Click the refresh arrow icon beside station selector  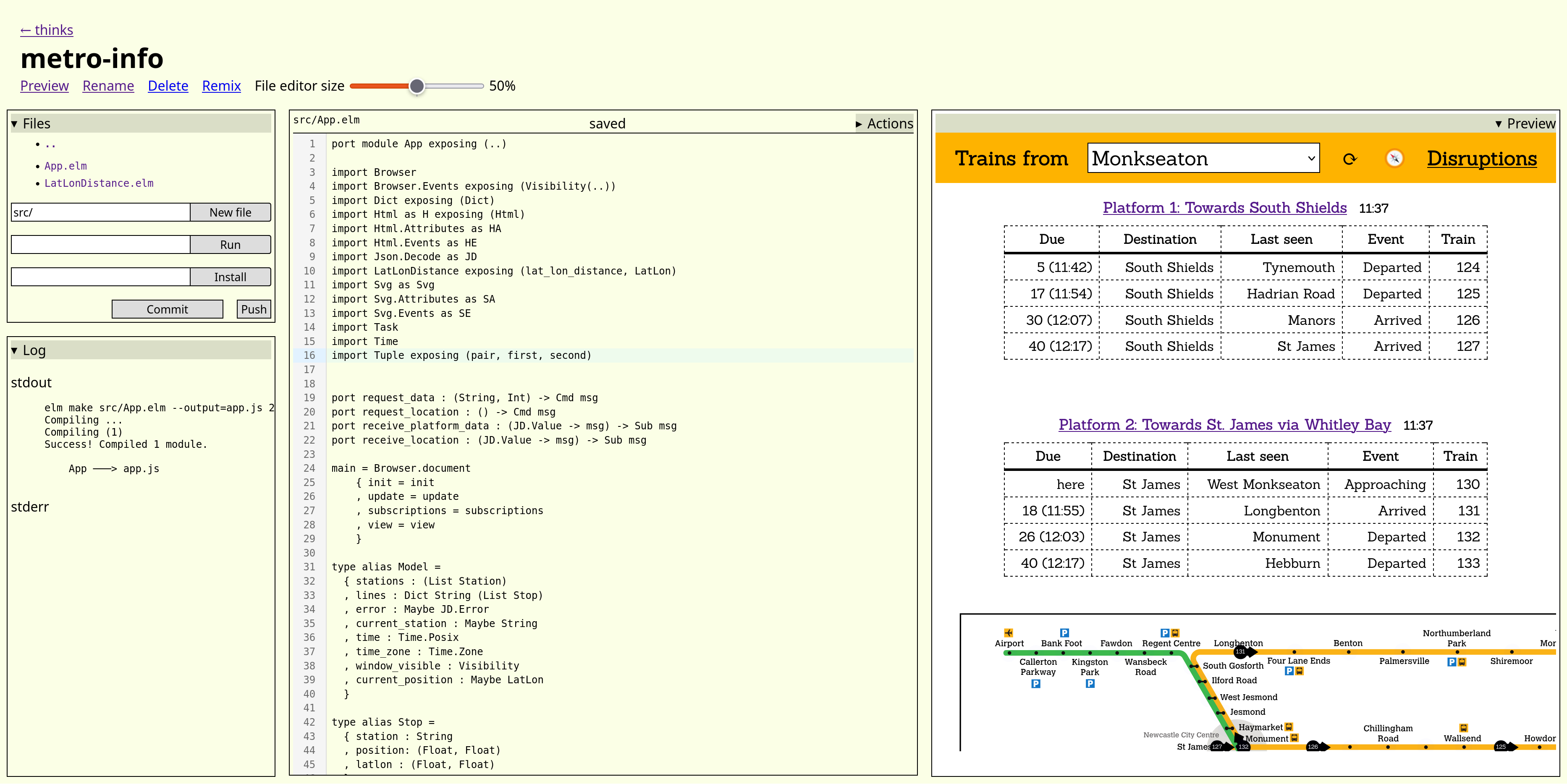click(x=1349, y=159)
